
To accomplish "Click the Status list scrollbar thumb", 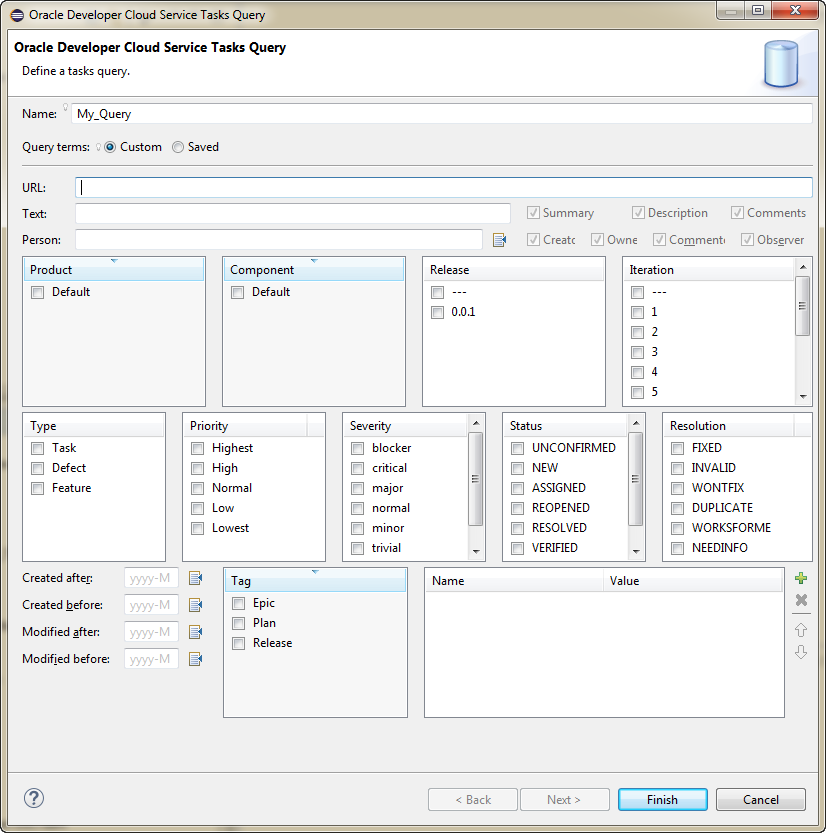I will click(635, 479).
